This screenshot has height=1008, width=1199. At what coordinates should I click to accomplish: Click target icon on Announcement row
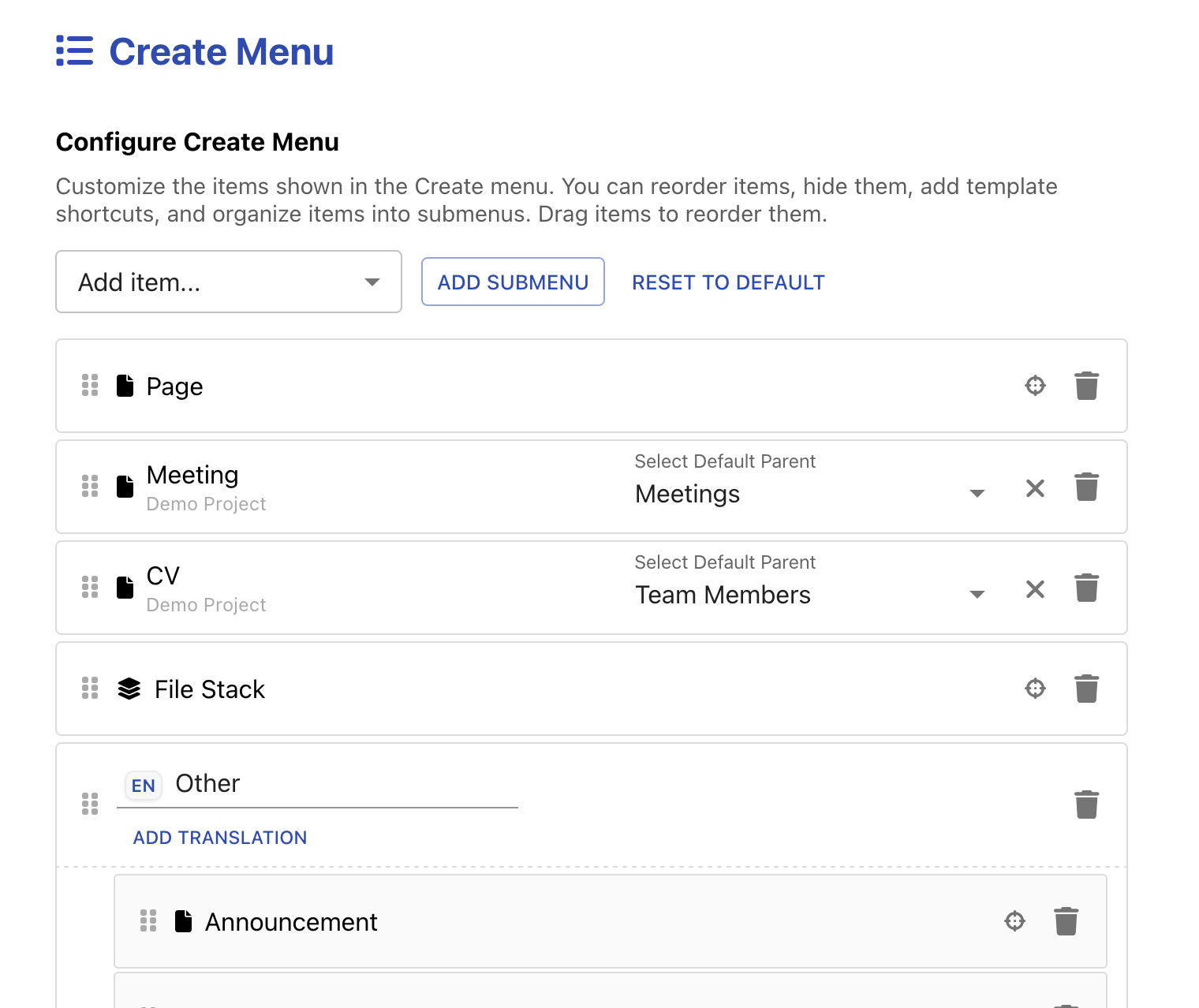coord(1014,920)
